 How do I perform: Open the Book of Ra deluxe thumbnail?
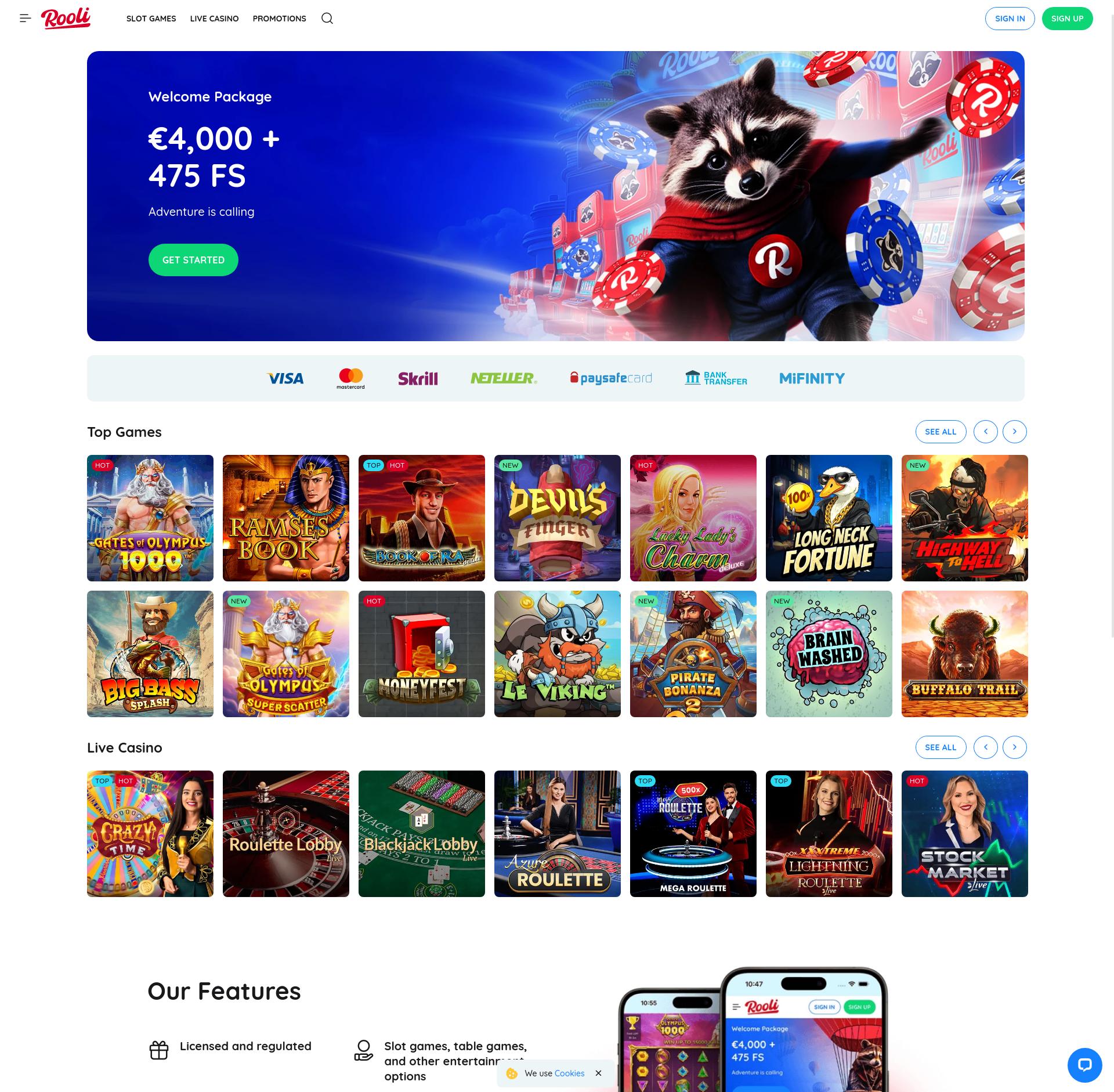point(422,518)
